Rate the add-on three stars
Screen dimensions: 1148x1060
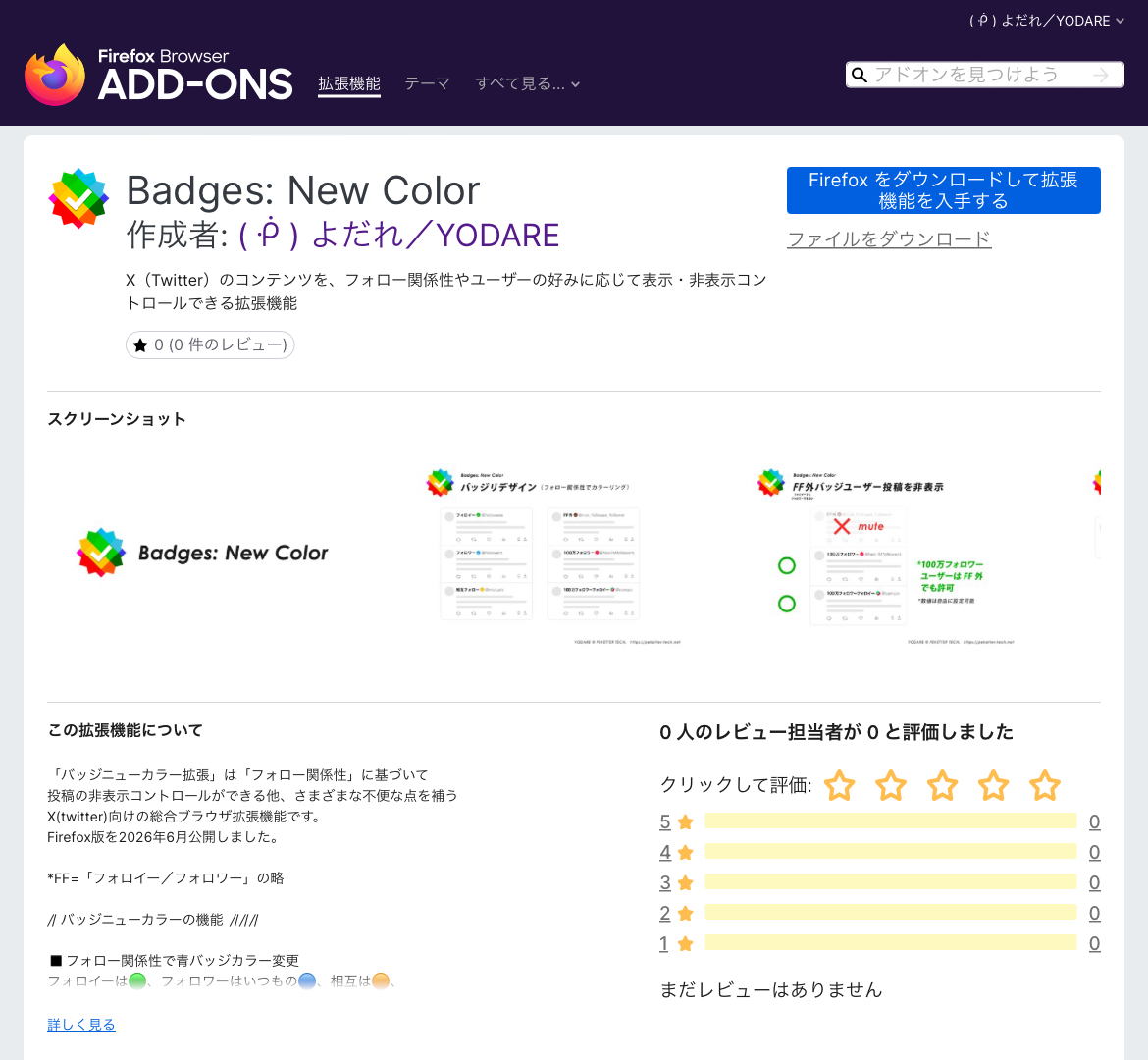coord(942,786)
